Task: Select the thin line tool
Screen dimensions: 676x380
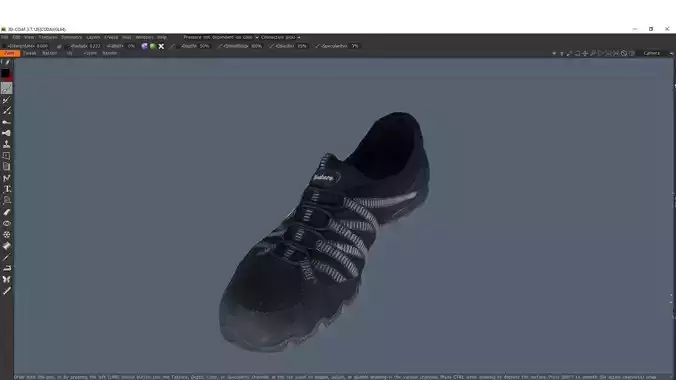Action: point(6,257)
